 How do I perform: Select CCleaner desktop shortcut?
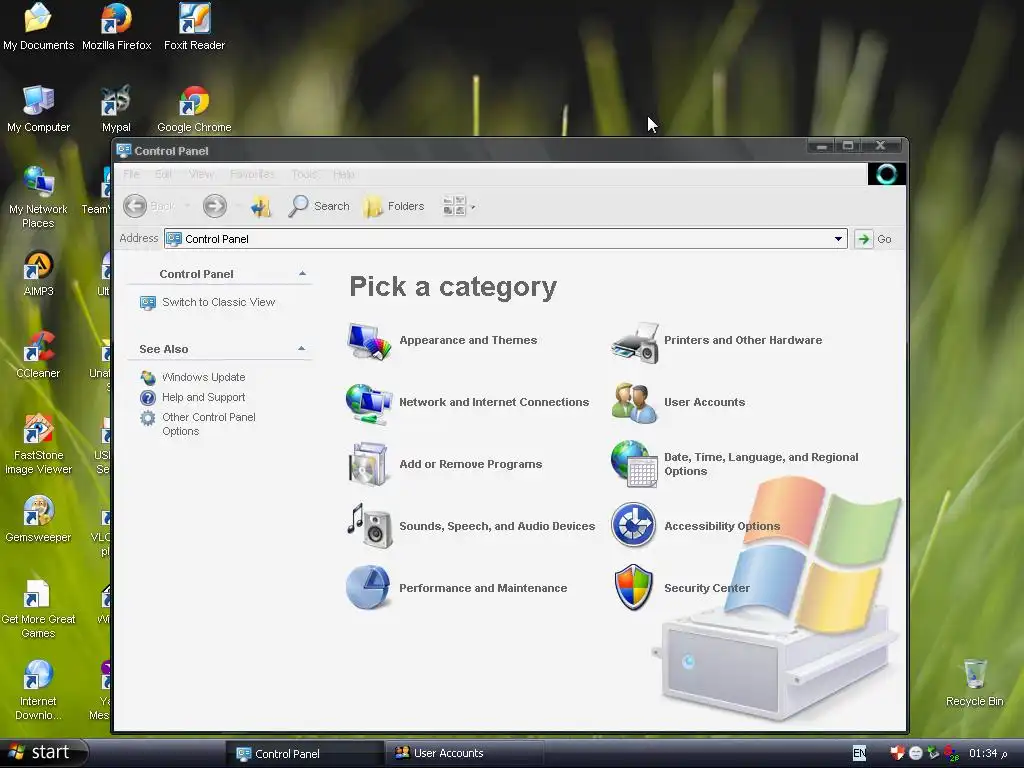point(38,355)
